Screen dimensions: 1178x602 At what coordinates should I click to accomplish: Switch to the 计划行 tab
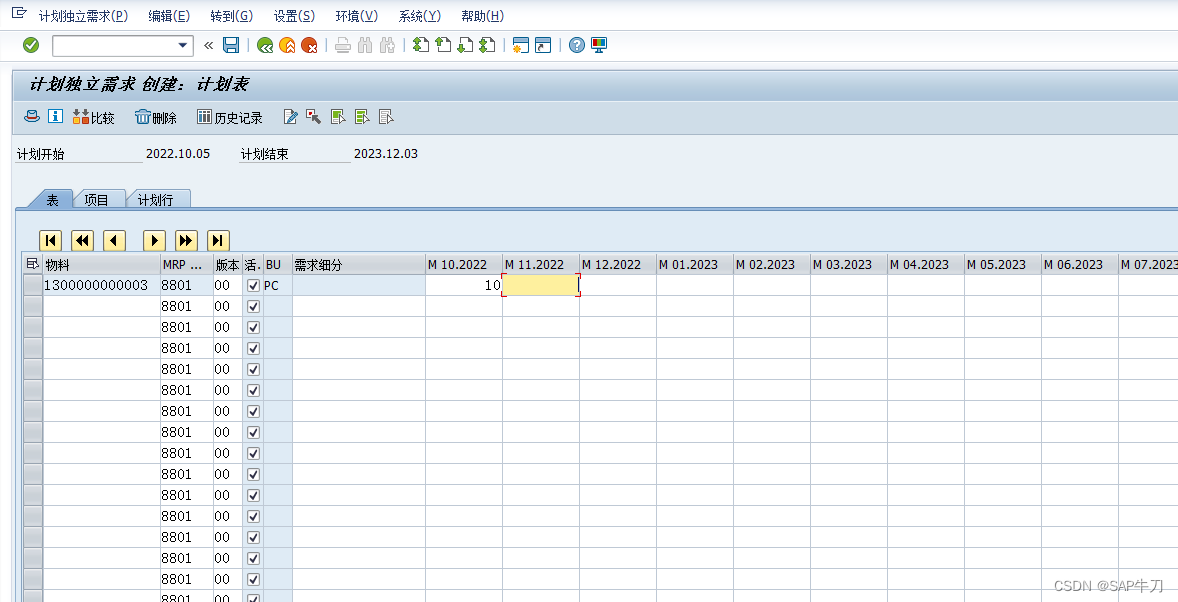156,200
